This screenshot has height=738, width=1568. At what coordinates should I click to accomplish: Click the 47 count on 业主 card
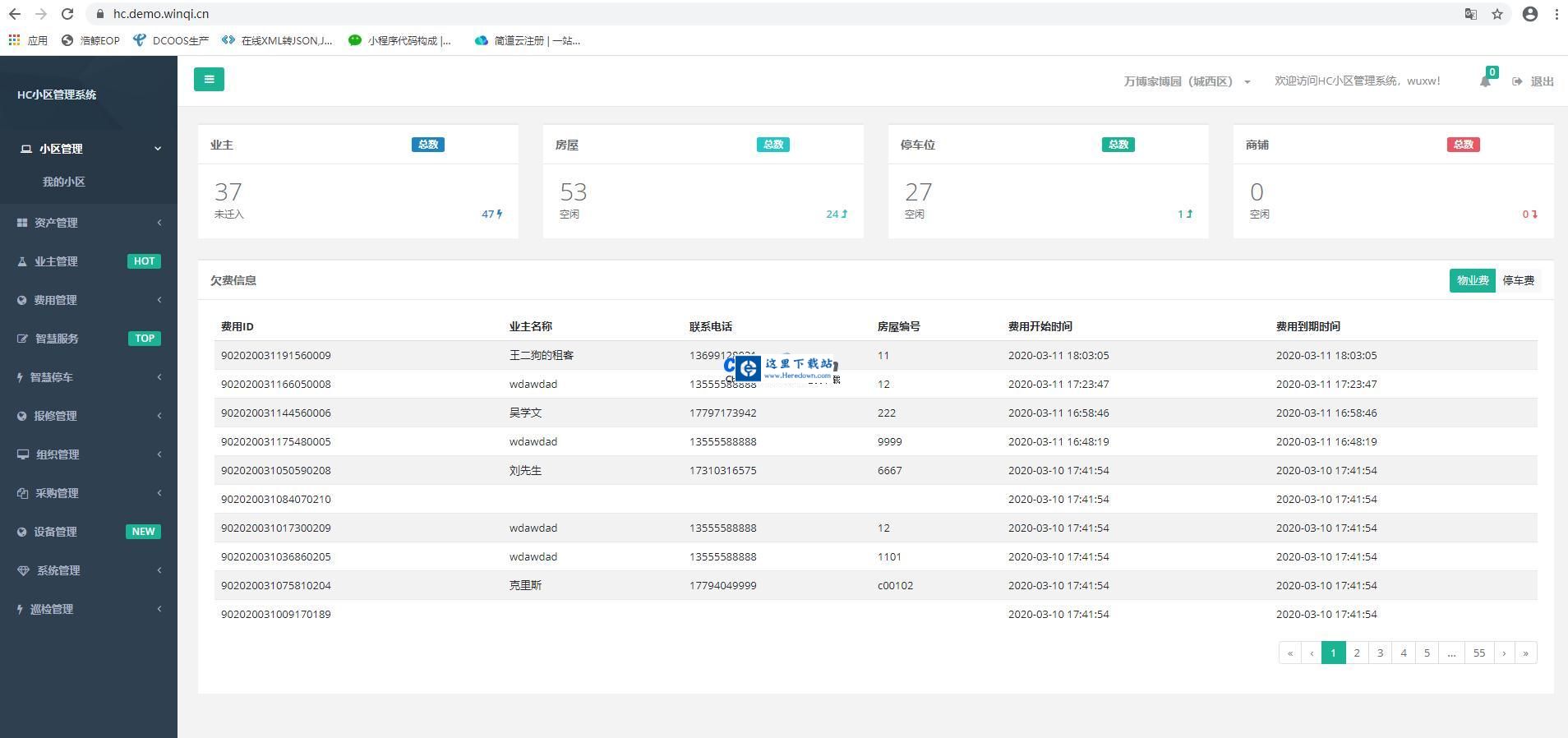click(x=491, y=214)
